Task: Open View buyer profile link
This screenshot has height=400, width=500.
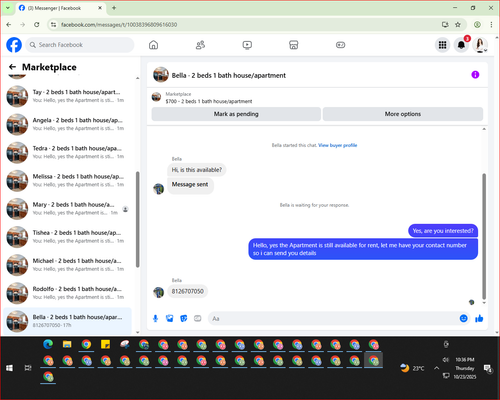Action: (x=337, y=145)
